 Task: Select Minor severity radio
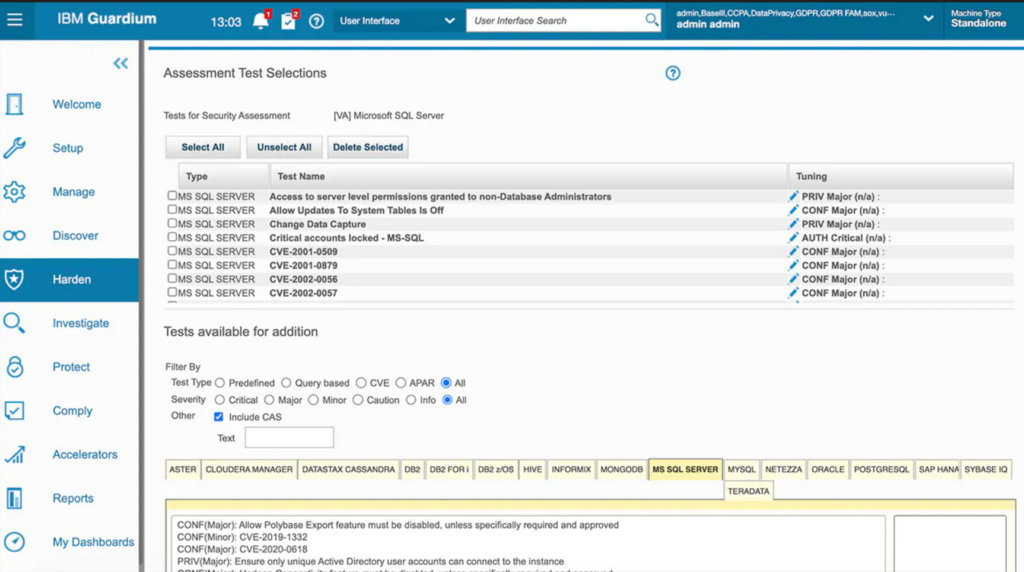(313, 400)
